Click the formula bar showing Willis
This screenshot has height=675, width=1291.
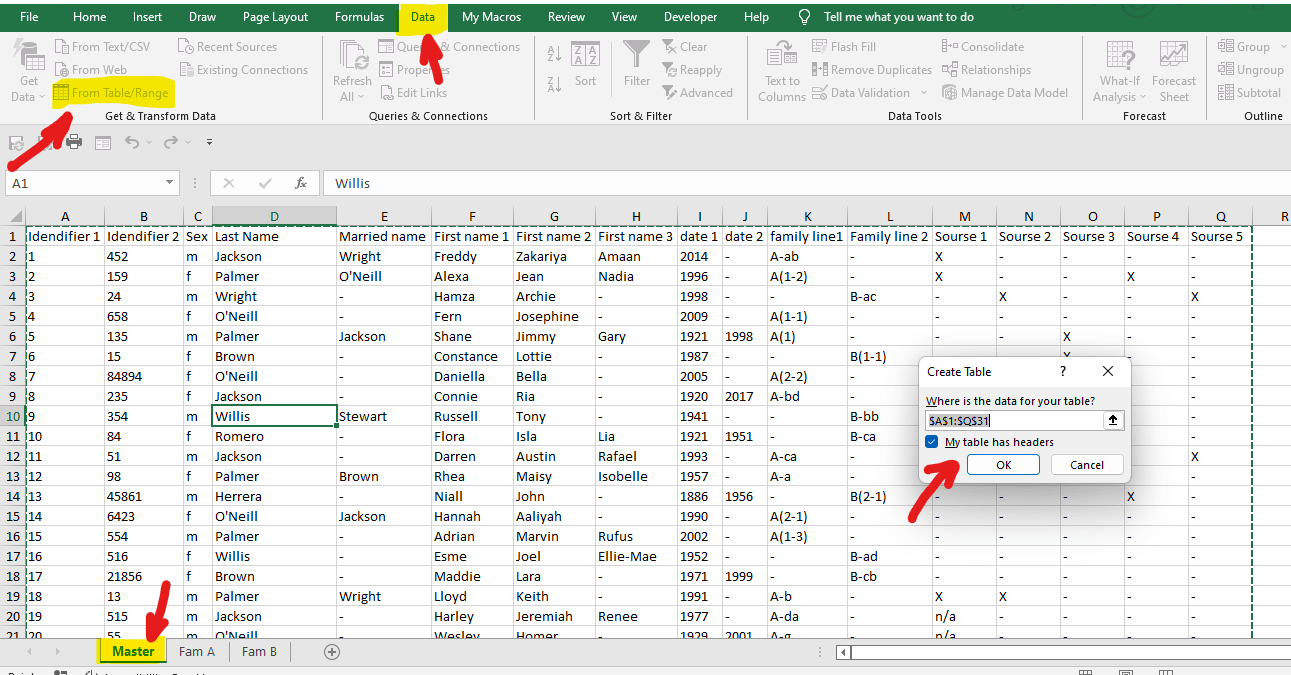click(805, 184)
